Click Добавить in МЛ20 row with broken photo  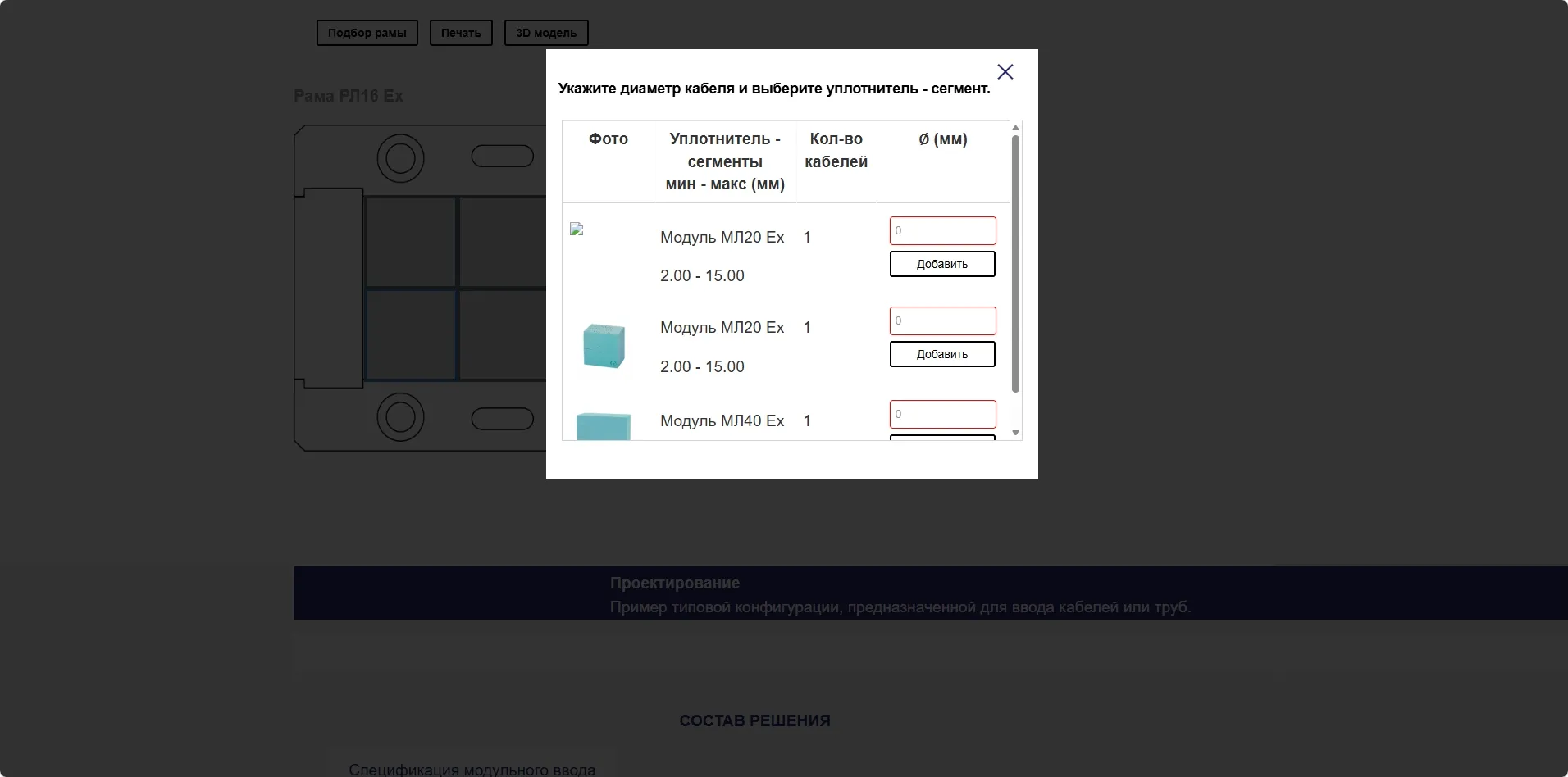click(x=942, y=264)
